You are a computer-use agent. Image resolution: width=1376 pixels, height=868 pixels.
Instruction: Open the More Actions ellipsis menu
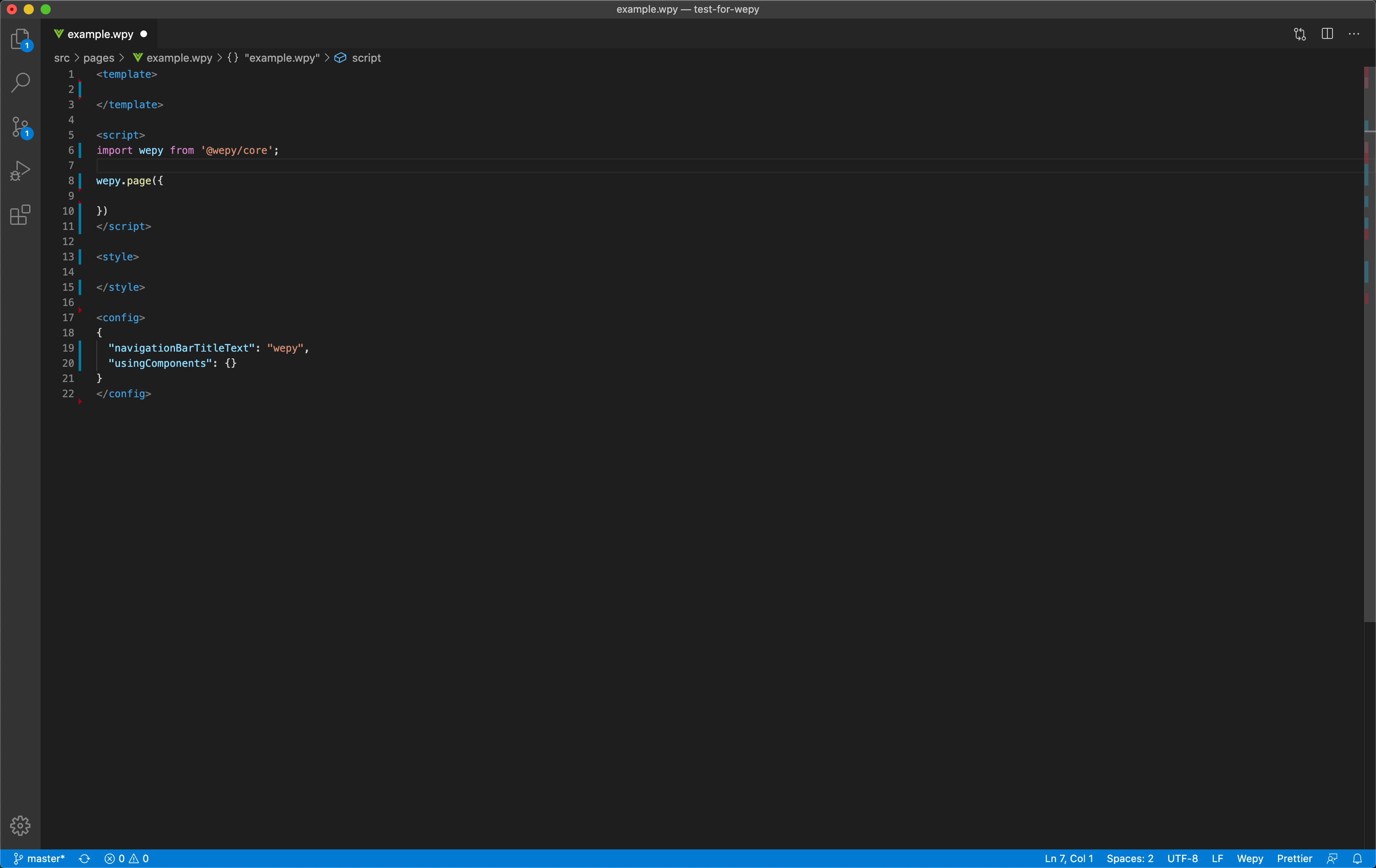(1354, 34)
